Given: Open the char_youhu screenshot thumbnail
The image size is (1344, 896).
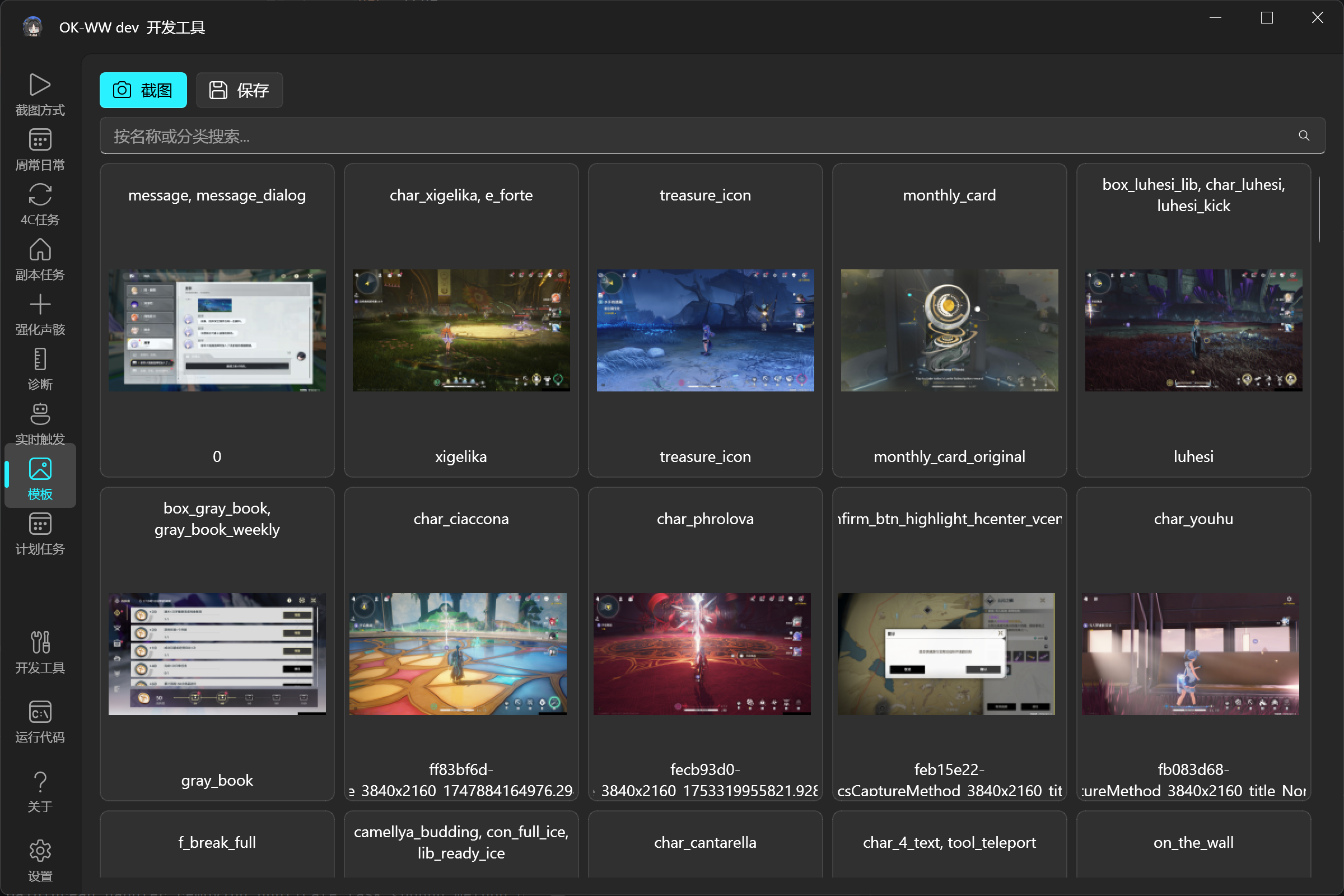Looking at the screenshot, I should [x=1191, y=654].
